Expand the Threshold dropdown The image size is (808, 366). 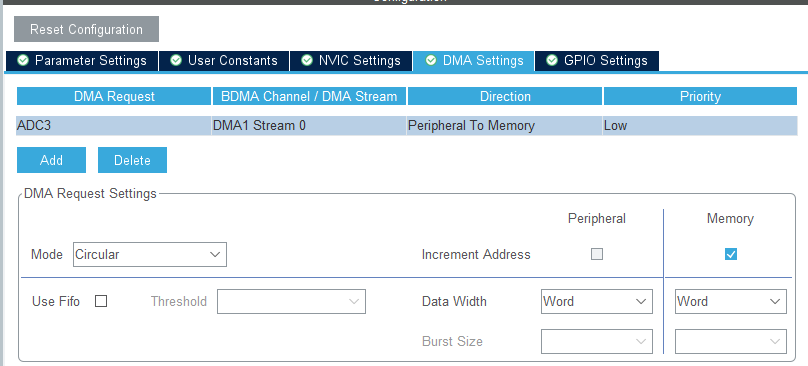[x=291, y=302]
